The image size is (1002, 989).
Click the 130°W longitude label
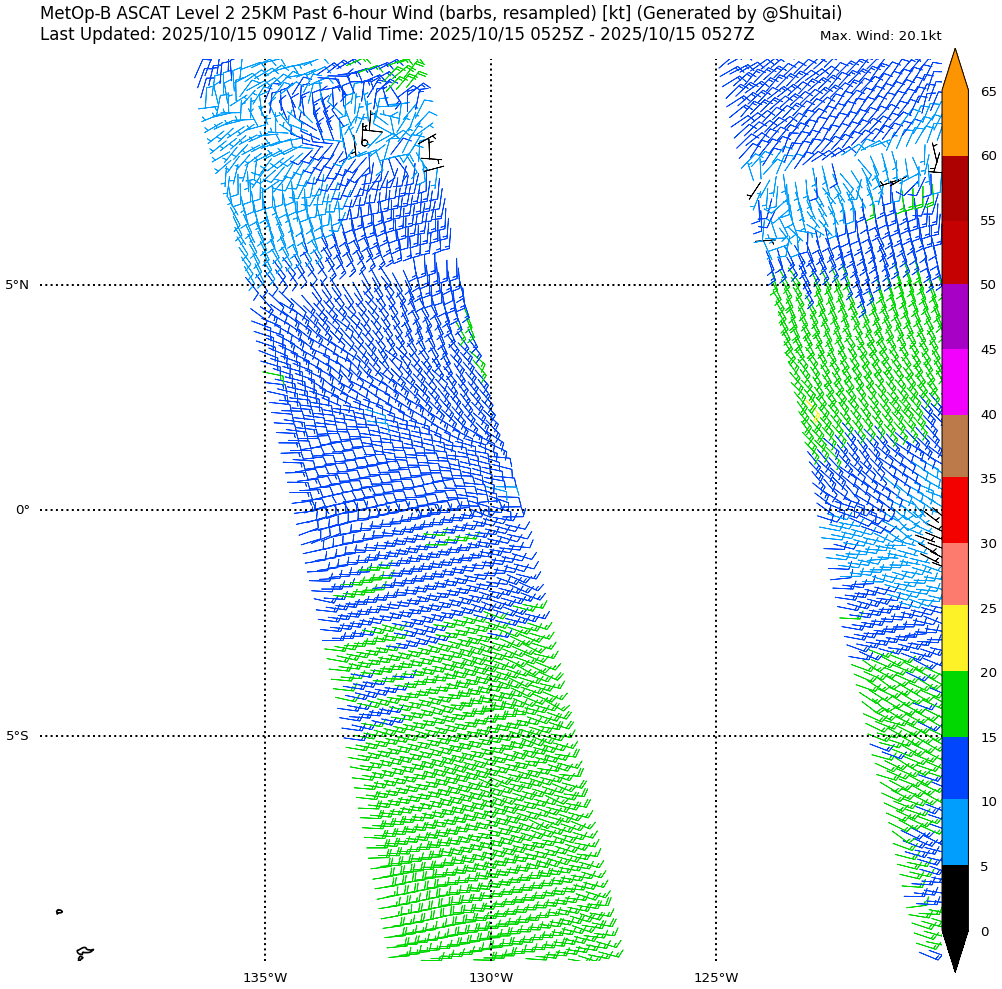tap(491, 977)
